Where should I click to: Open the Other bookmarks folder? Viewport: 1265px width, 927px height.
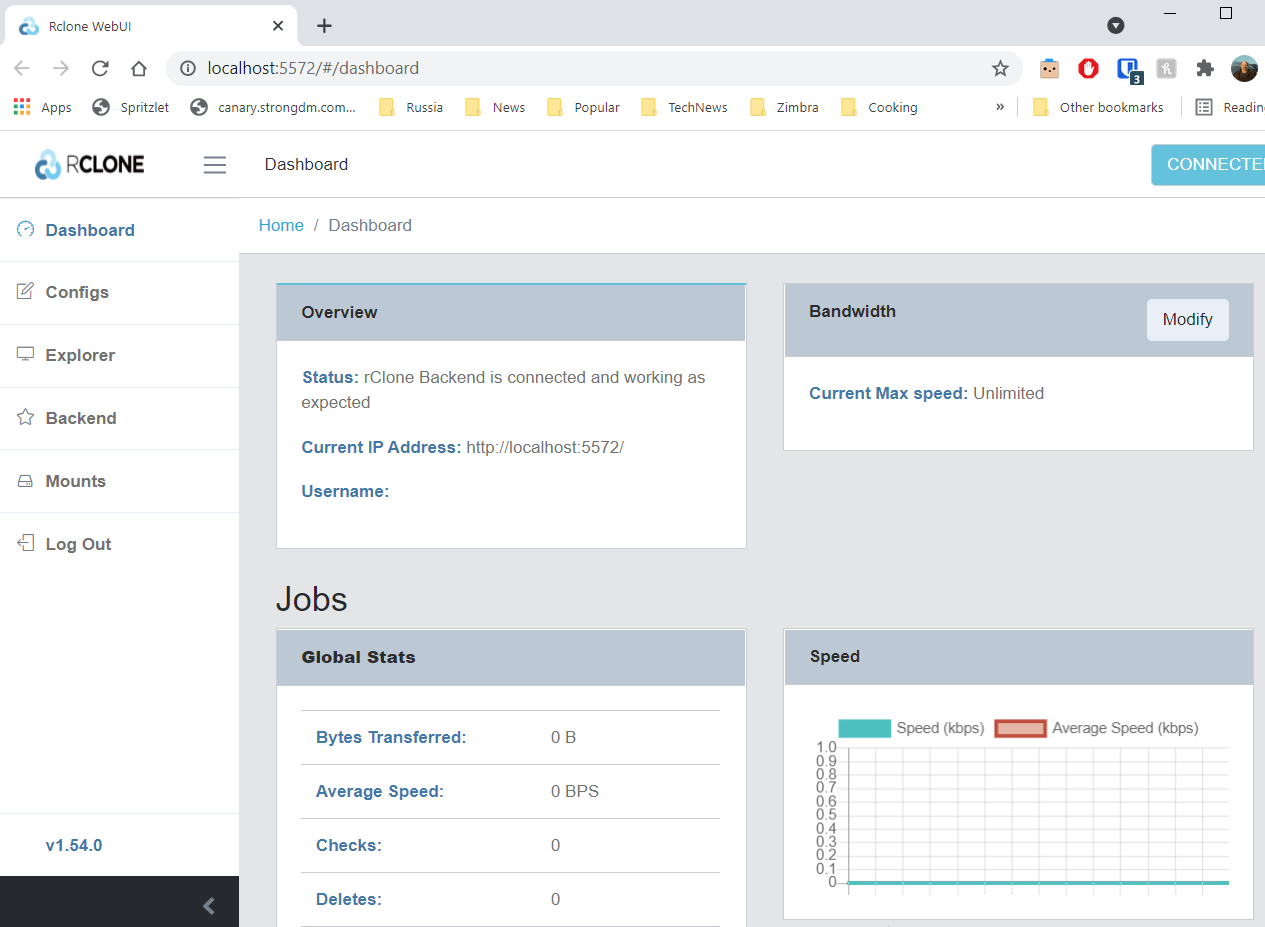click(1098, 107)
